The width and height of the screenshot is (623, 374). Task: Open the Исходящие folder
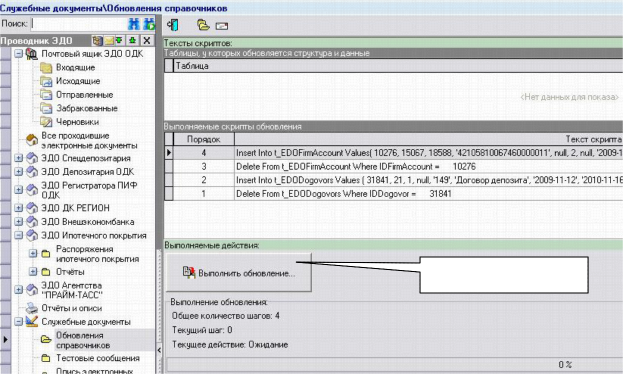78,81
